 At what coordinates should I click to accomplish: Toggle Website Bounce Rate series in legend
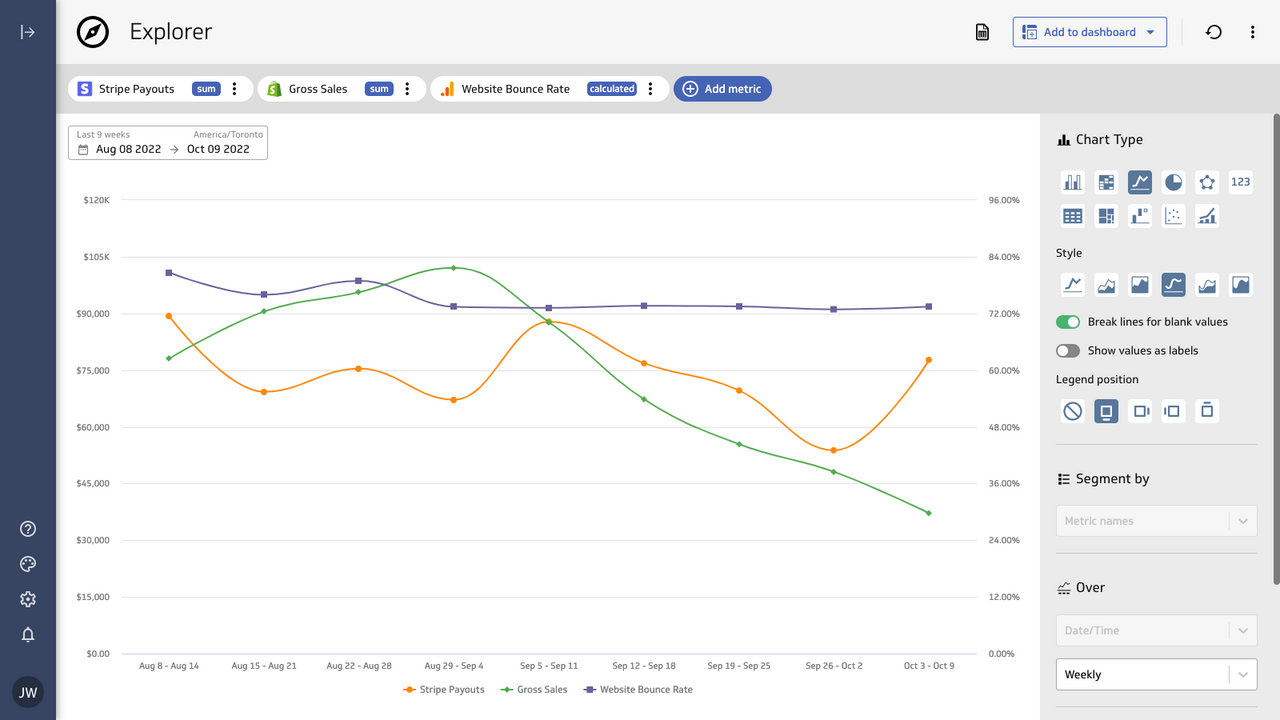(638, 690)
